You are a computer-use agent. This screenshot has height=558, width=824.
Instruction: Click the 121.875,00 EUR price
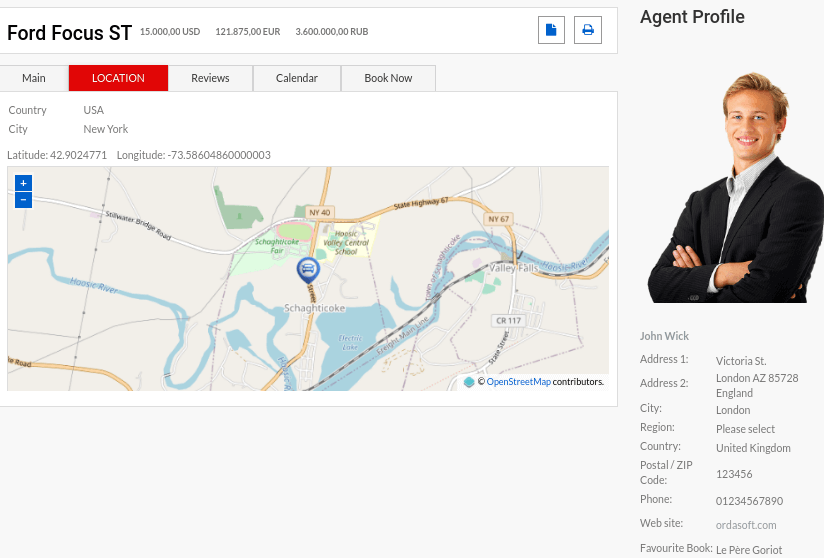pyautogui.click(x=248, y=32)
